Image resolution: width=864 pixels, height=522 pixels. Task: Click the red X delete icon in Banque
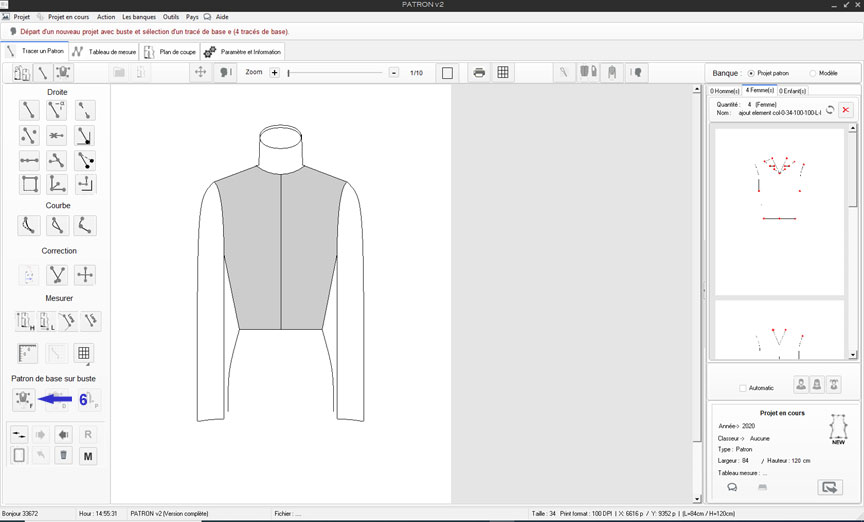click(846, 109)
